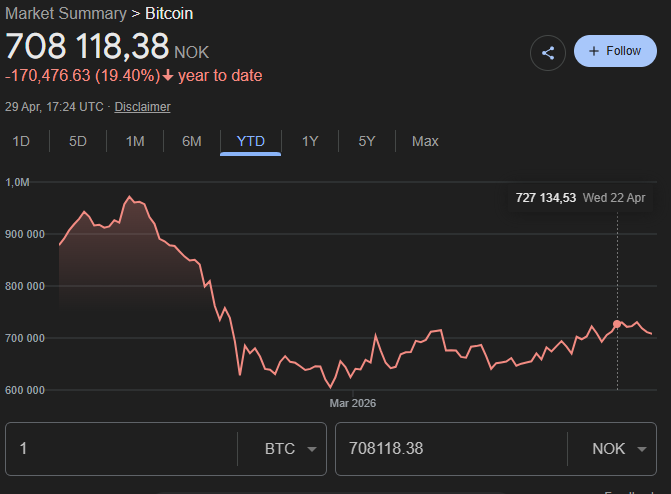Switch to the 1M range tab
This screenshot has width=671, height=494.
click(135, 141)
